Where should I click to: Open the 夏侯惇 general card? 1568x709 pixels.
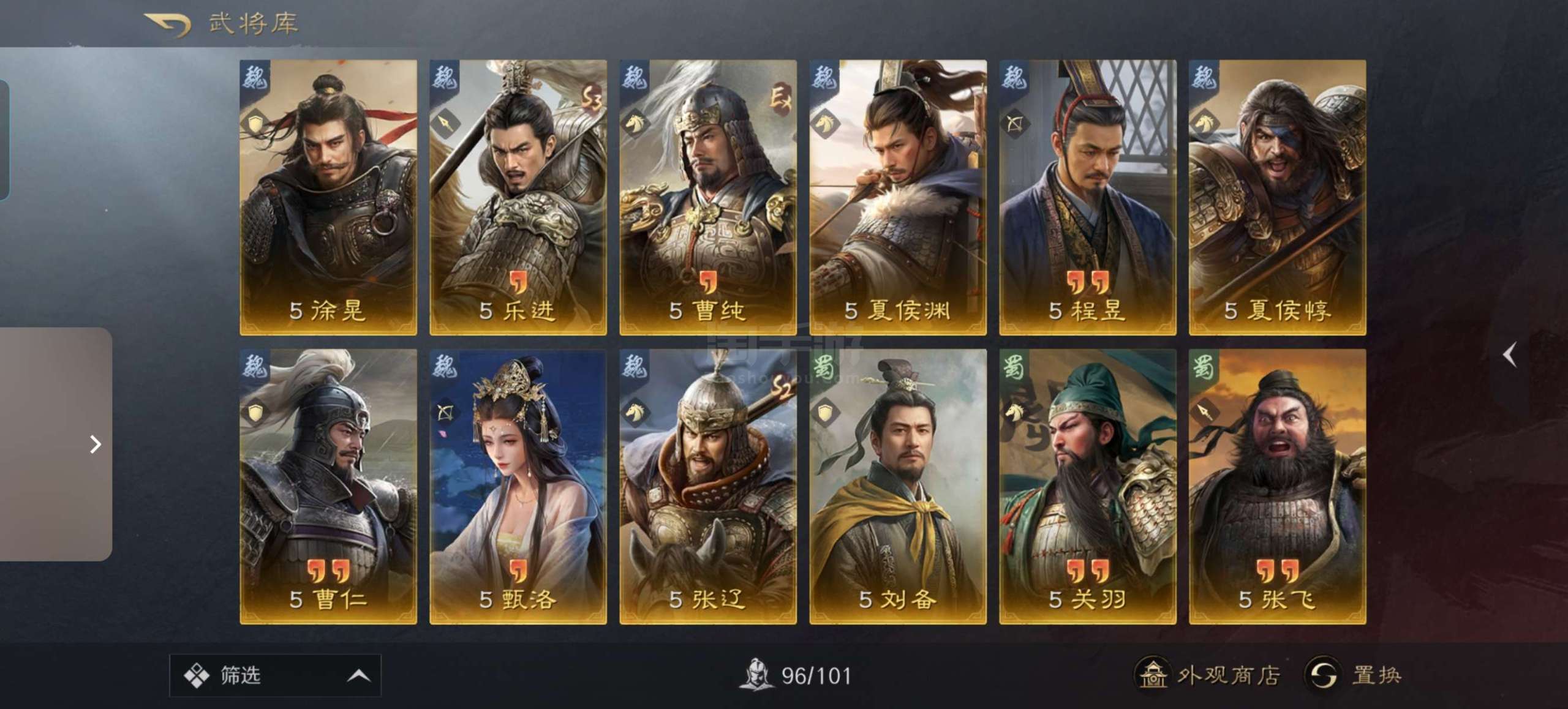click(1278, 197)
